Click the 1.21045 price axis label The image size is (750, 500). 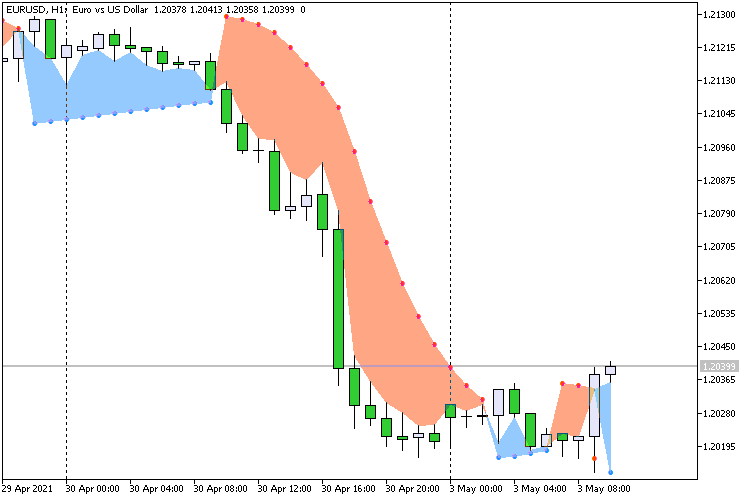pos(719,114)
